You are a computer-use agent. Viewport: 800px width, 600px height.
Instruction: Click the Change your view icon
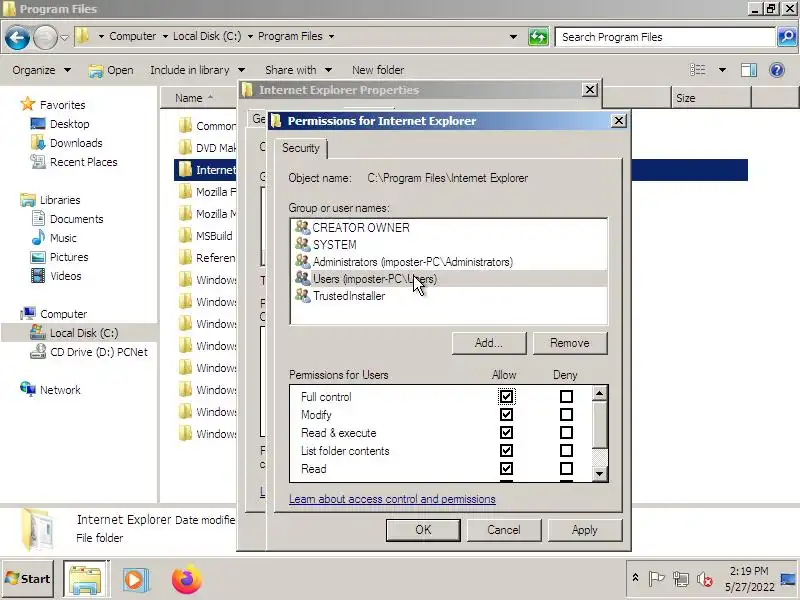697,70
